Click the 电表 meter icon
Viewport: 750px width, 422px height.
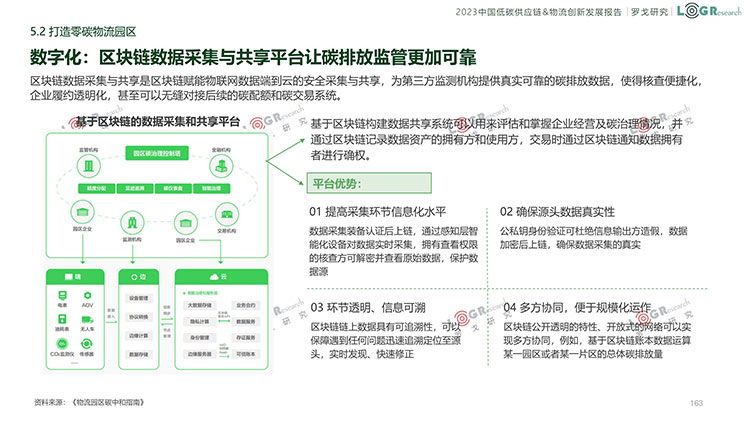click(62, 295)
